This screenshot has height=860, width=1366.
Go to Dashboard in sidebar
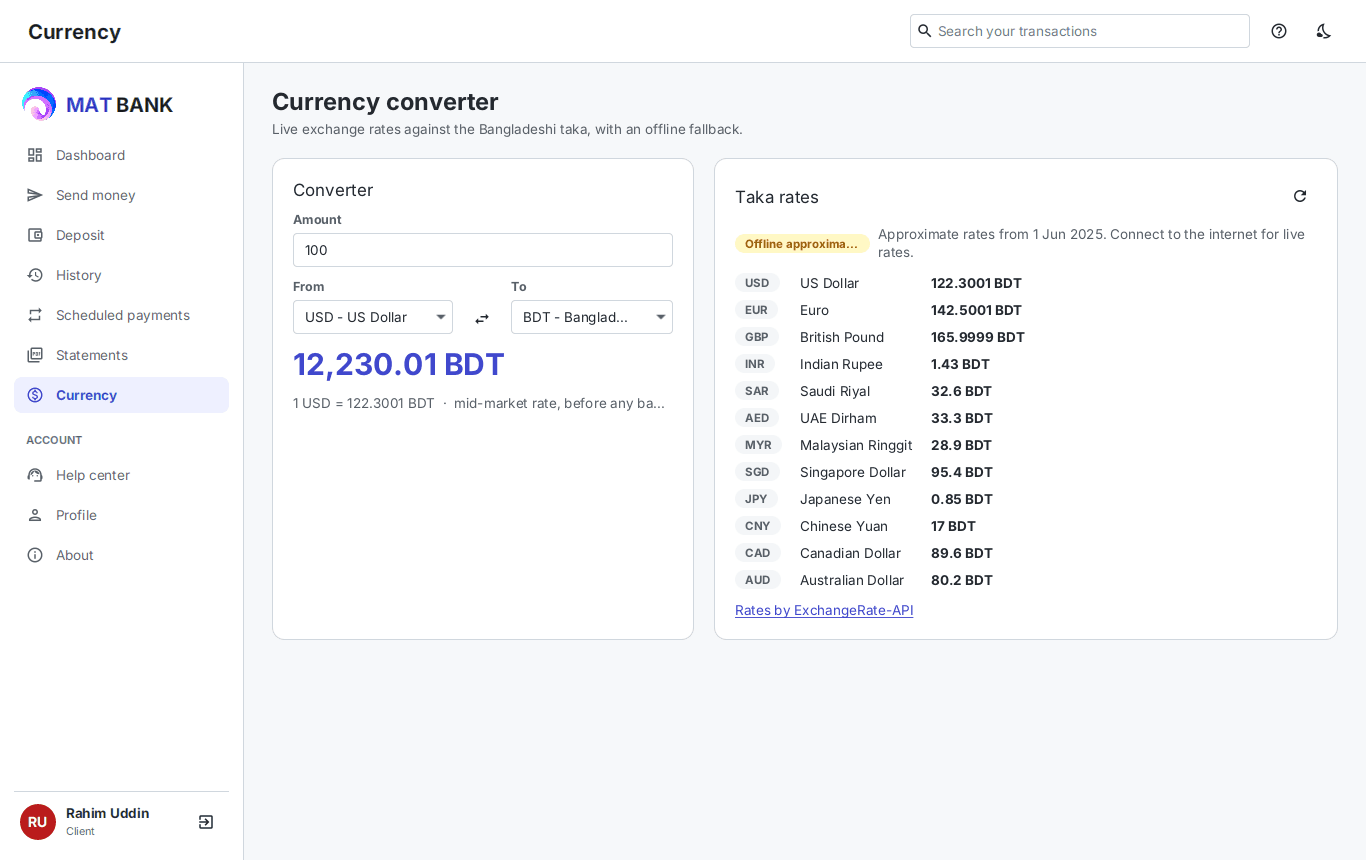[121, 155]
